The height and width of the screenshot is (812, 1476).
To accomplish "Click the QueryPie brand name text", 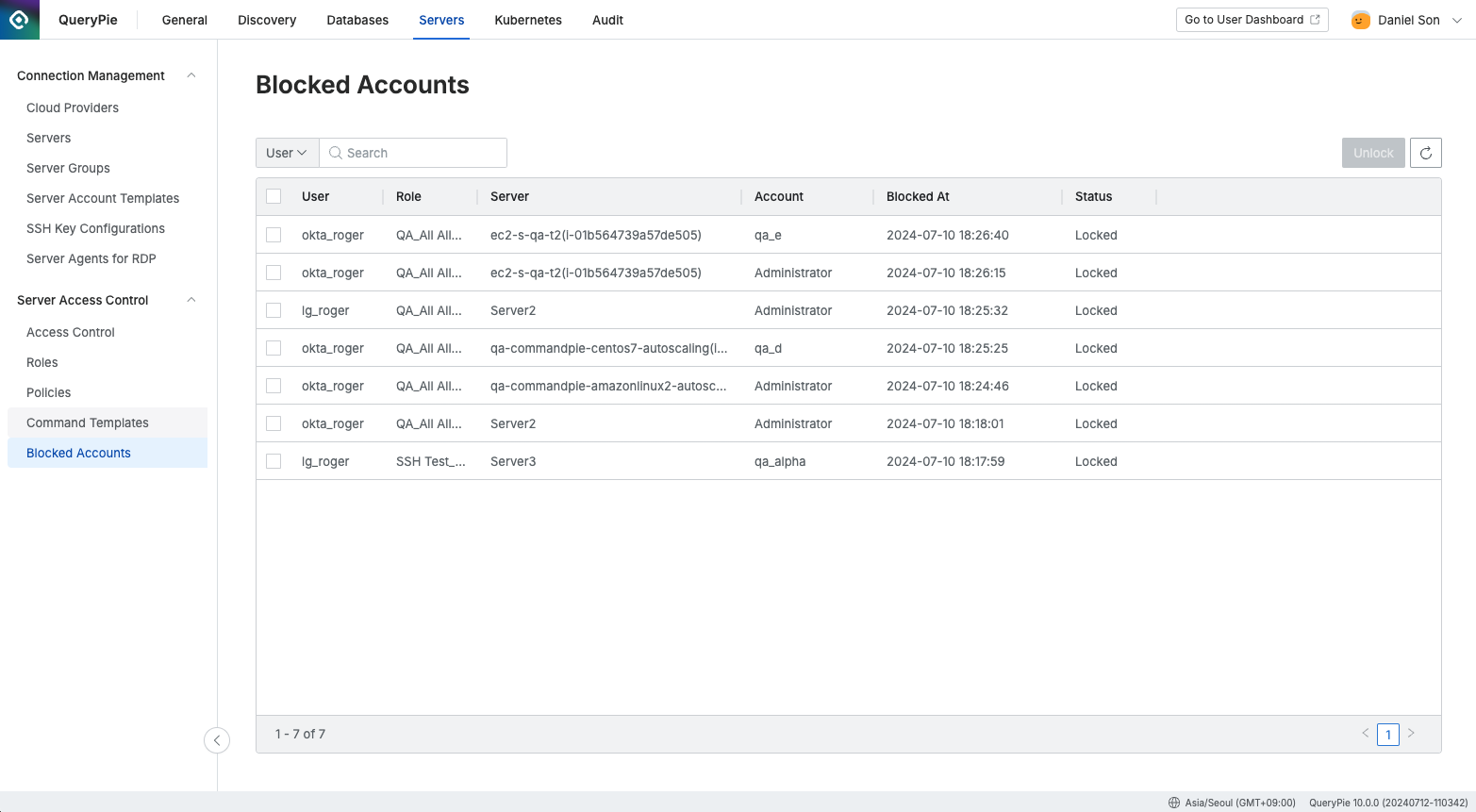I will pos(88,20).
